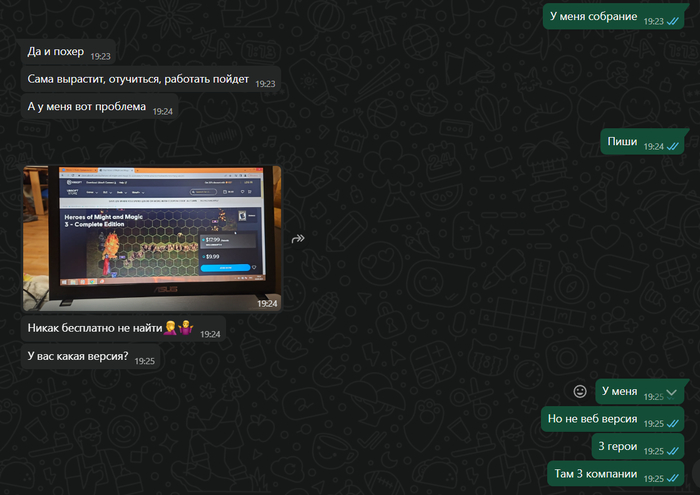
Task: Click the "А у меня вот проблема" message
Action: pos(86,108)
